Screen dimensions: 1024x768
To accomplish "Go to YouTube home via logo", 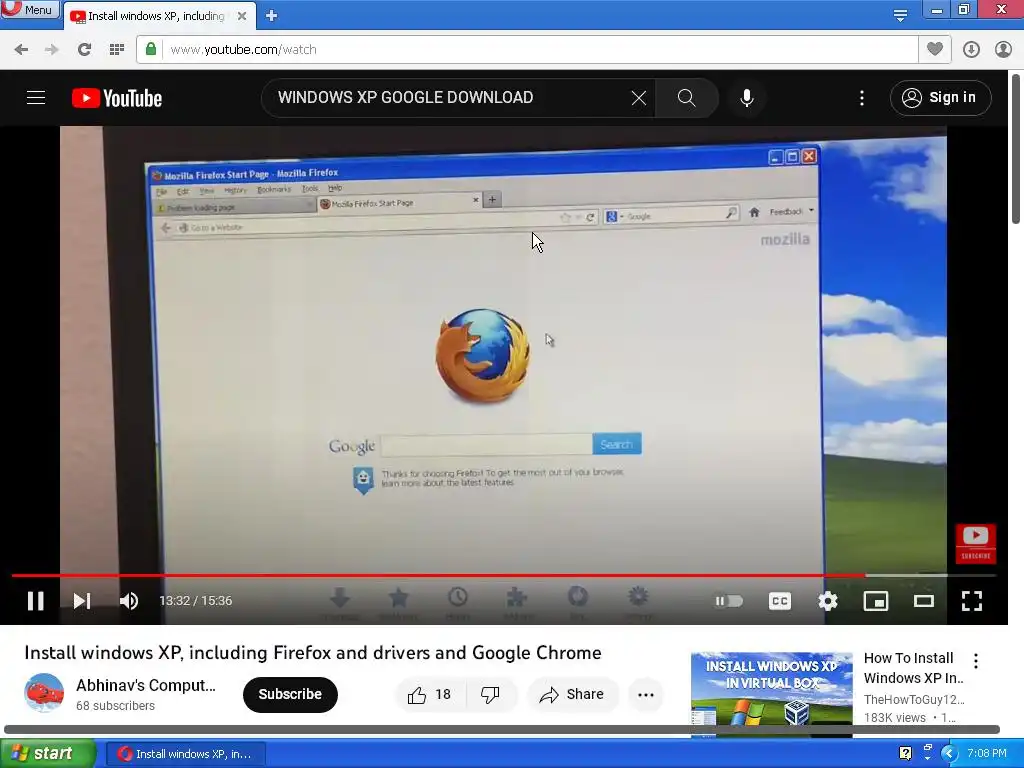I will (x=117, y=98).
